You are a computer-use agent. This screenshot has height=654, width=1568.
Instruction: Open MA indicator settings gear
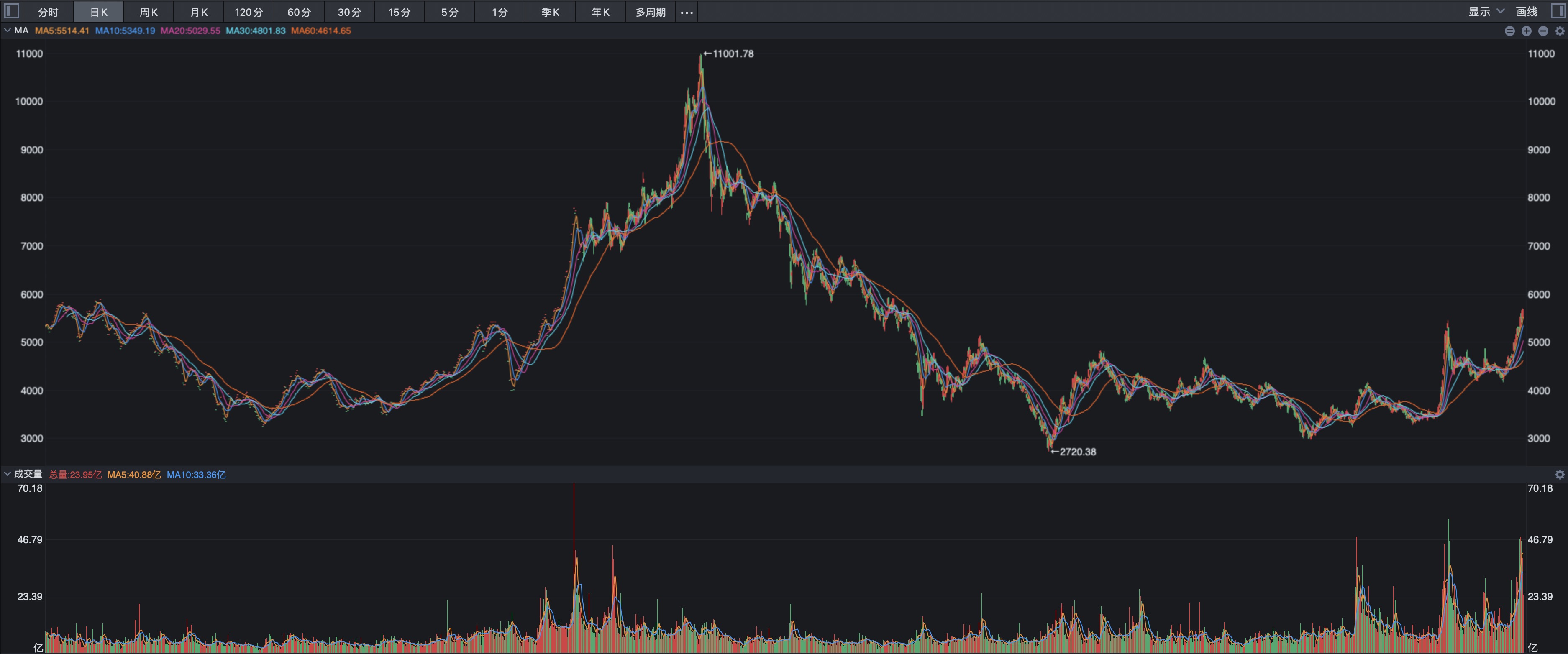click(x=1560, y=31)
